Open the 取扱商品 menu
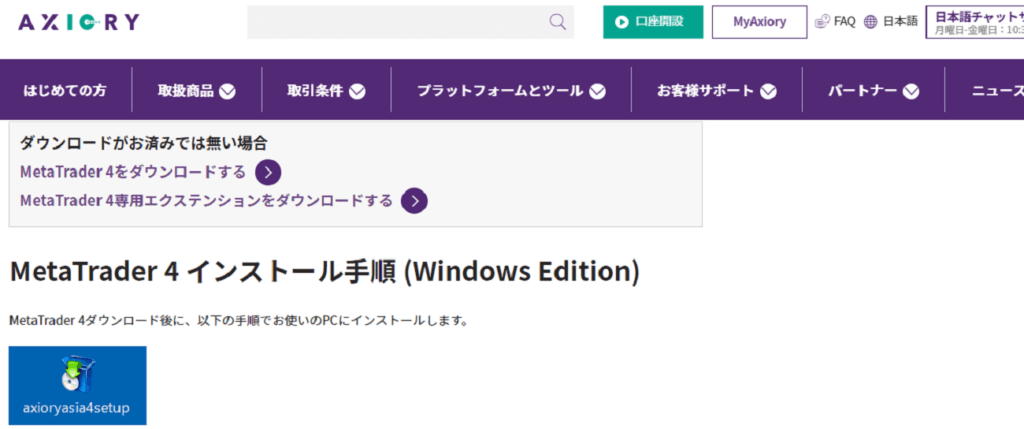The image size is (1024, 429). pyautogui.click(x=185, y=91)
